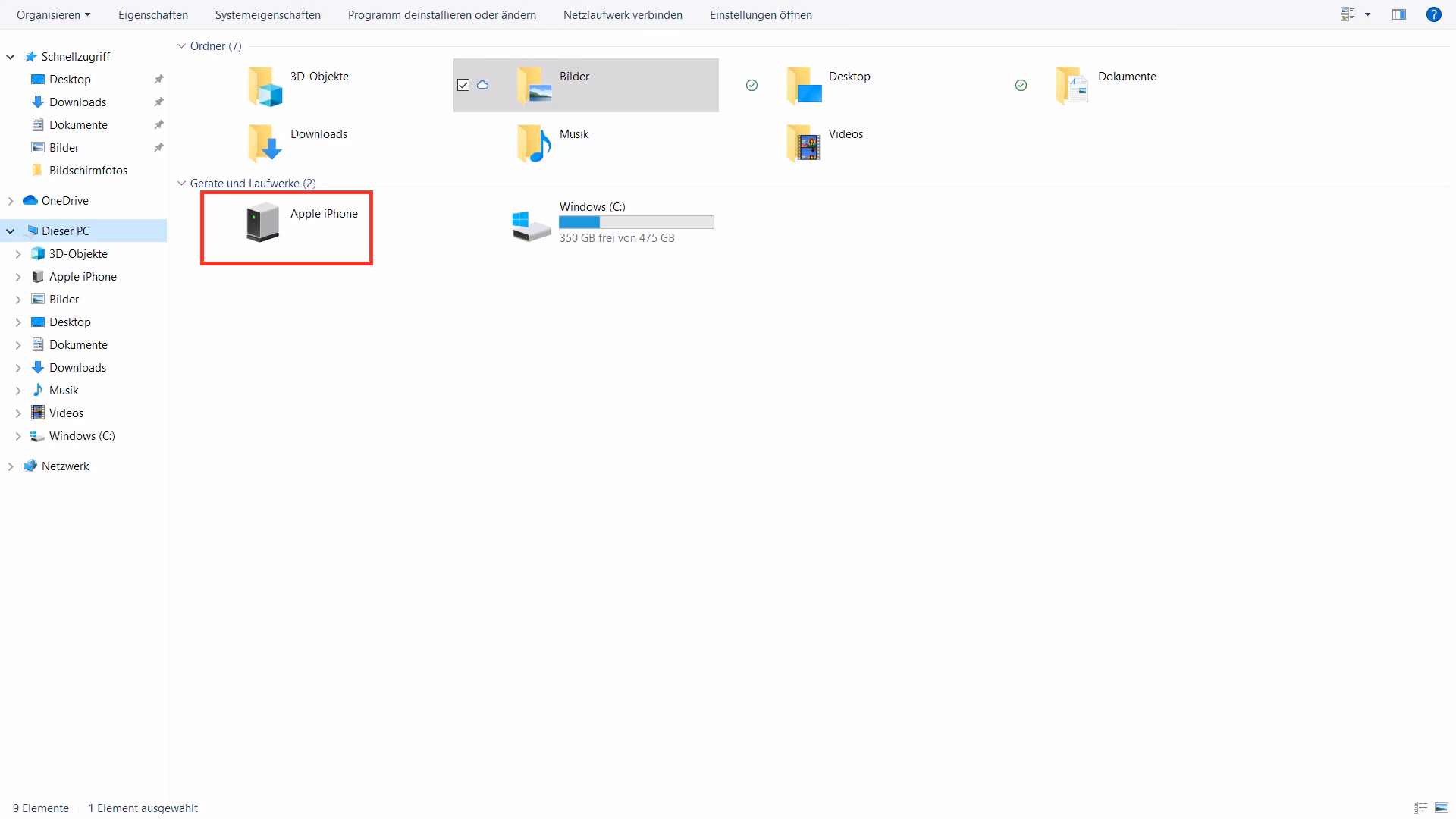Collapse the Schnellzugriff tree node
The image size is (1456, 819).
pos(11,57)
